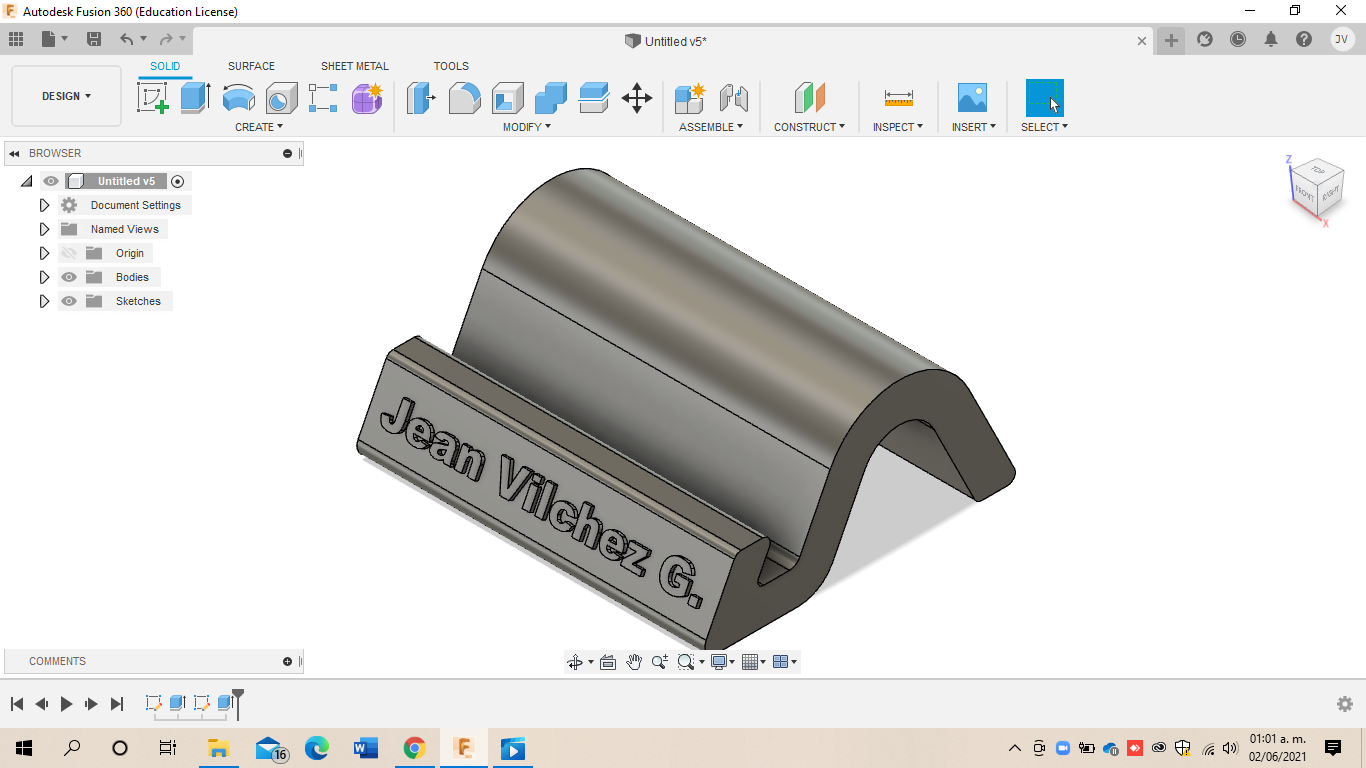The height and width of the screenshot is (768, 1366).
Task: Open the SELECT menu
Action: [1044, 127]
